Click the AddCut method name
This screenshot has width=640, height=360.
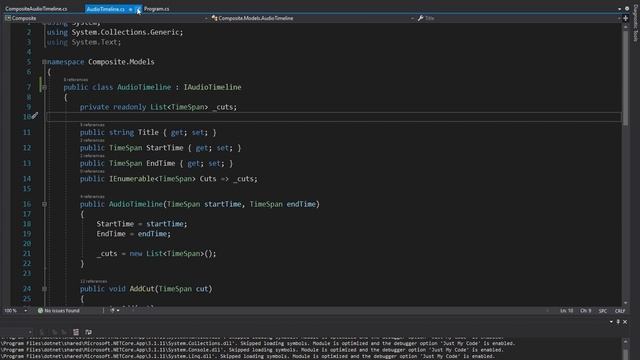pyautogui.click(x=142, y=289)
